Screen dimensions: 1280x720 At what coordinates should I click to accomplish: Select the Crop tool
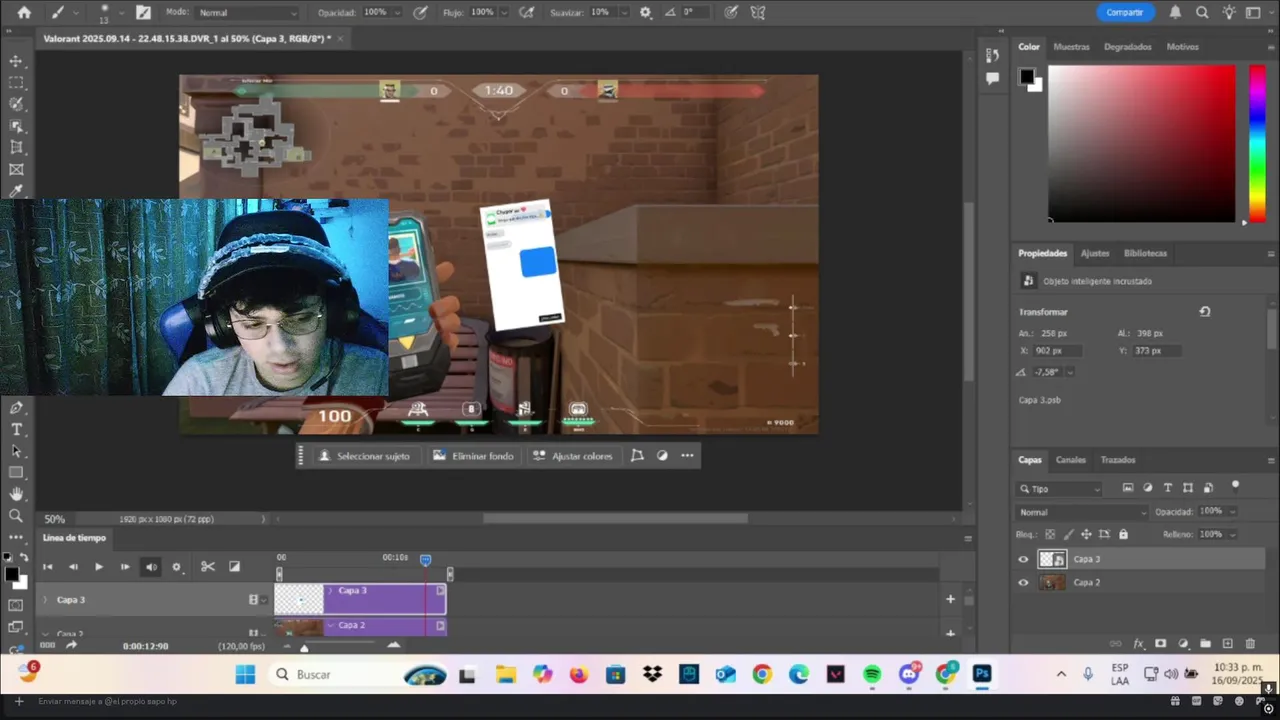pos(16,148)
